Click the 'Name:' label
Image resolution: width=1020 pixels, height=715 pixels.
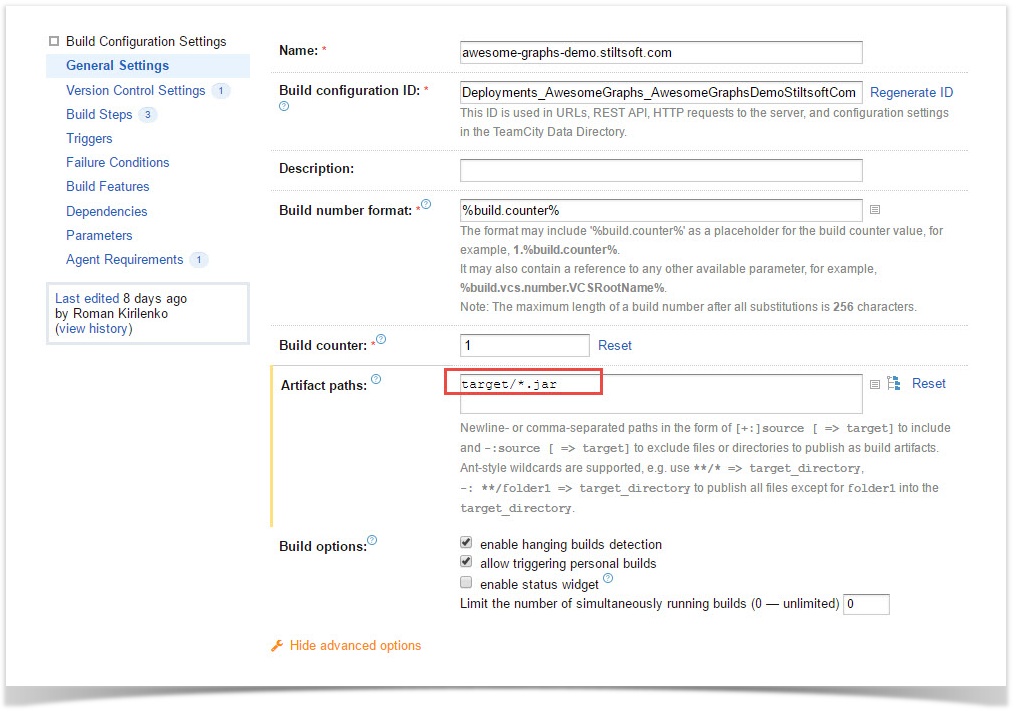point(299,50)
